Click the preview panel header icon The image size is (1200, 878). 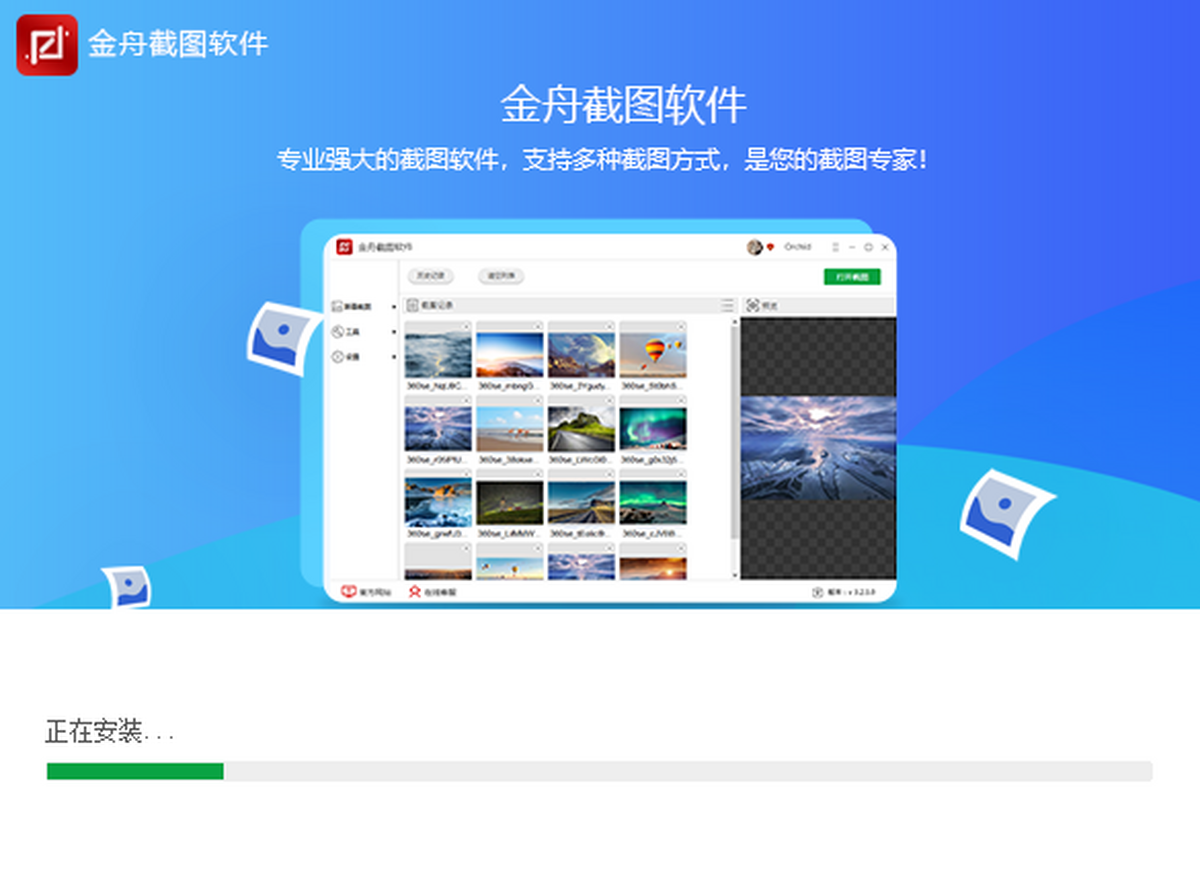(x=752, y=305)
